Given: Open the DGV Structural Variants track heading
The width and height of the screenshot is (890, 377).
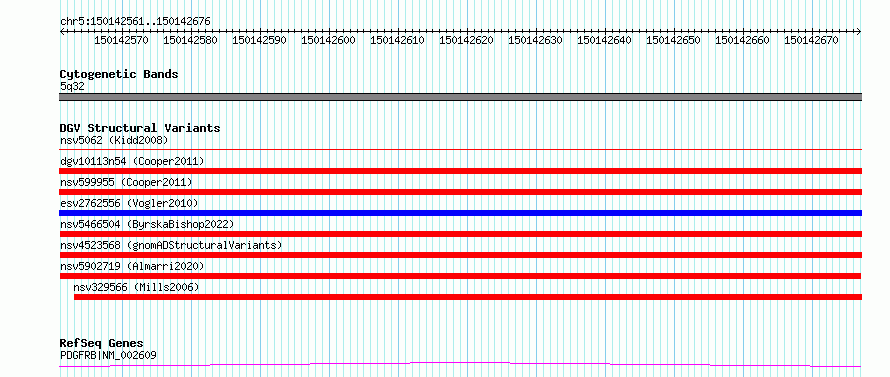Looking at the screenshot, I should pos(140,128).
